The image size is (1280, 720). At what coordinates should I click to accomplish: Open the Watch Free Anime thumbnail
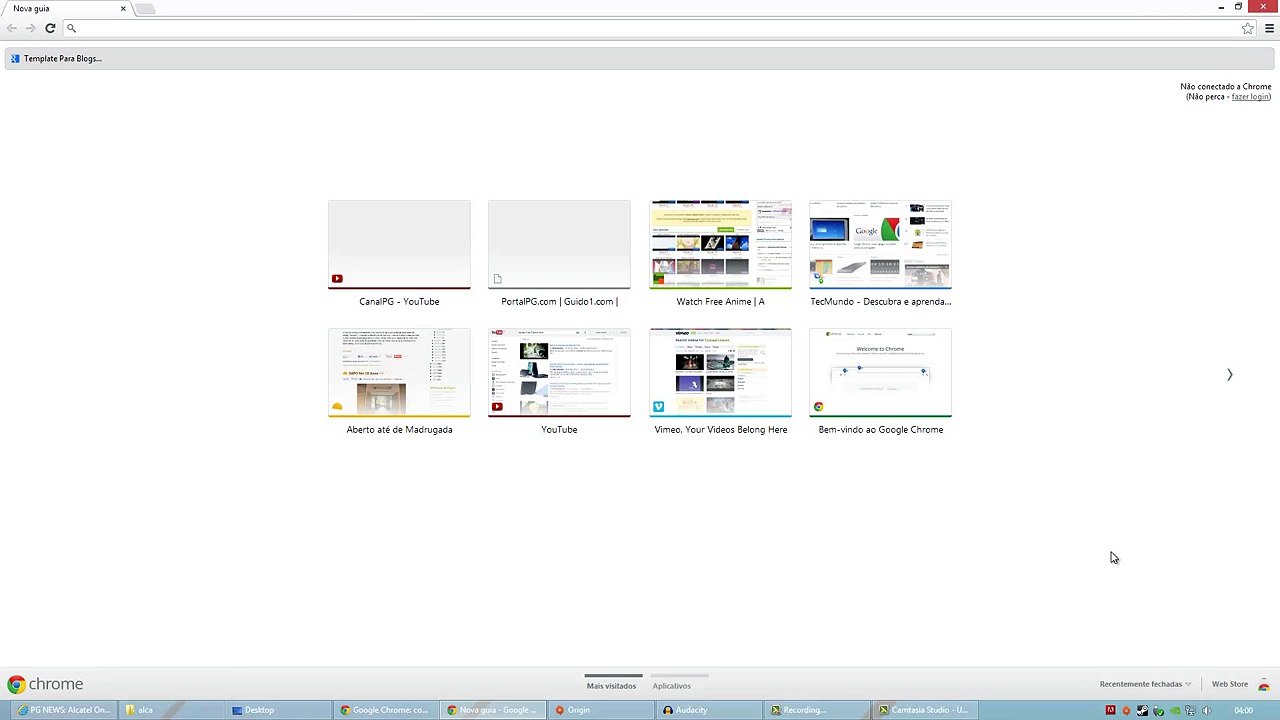(720, 244)
